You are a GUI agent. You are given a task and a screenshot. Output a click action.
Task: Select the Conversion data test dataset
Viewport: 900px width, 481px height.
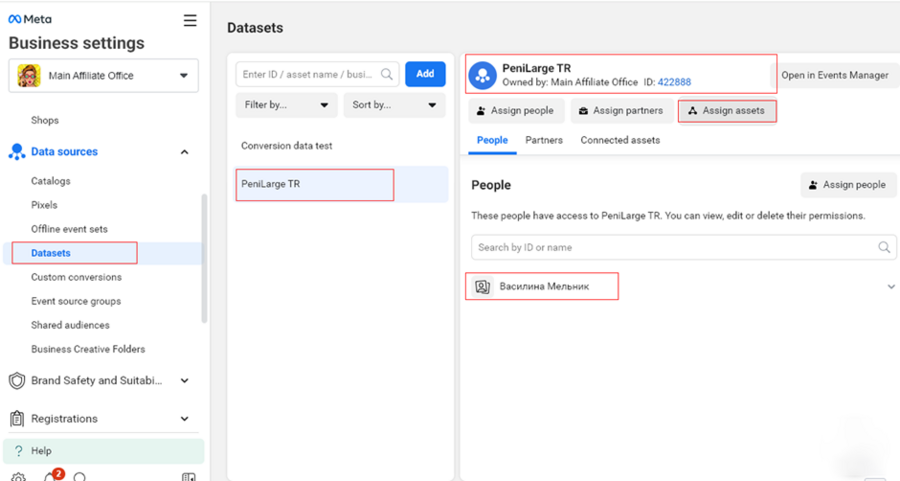click(x=286, y=146)
